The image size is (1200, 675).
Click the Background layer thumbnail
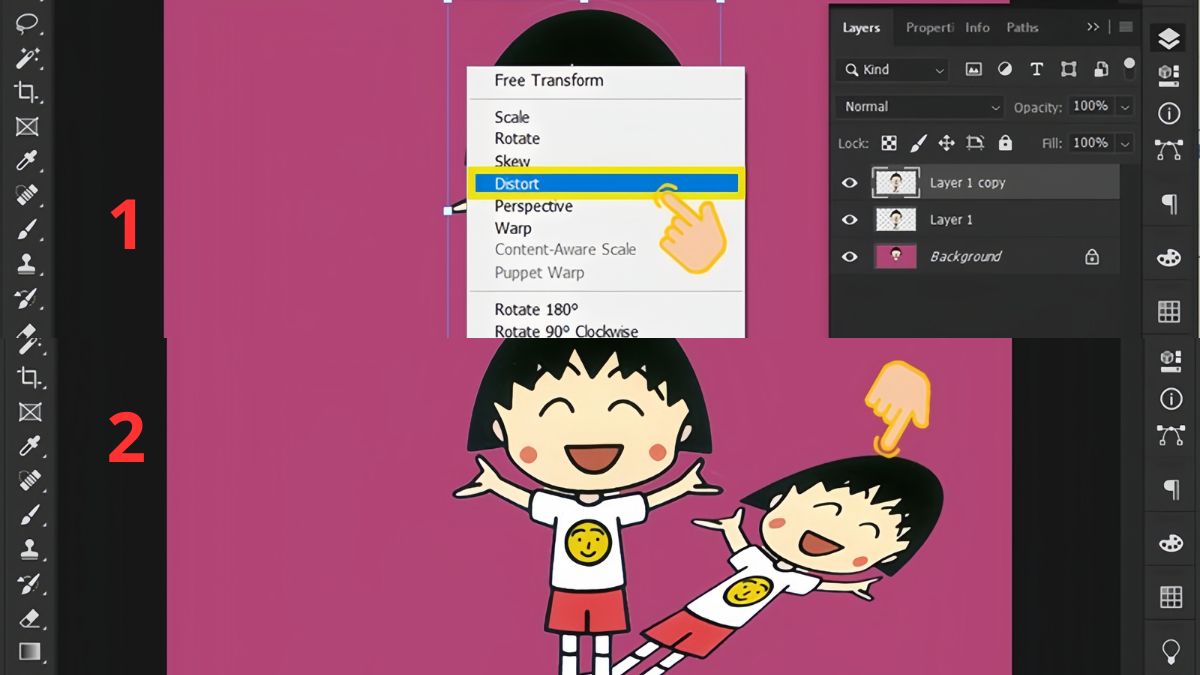[x=896, y=257]
